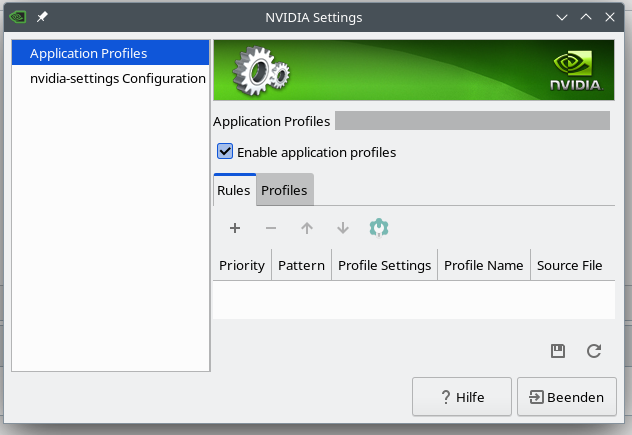Click the Beenden quit button
Screen dimensions: 632x435
[x=567, y=397]
